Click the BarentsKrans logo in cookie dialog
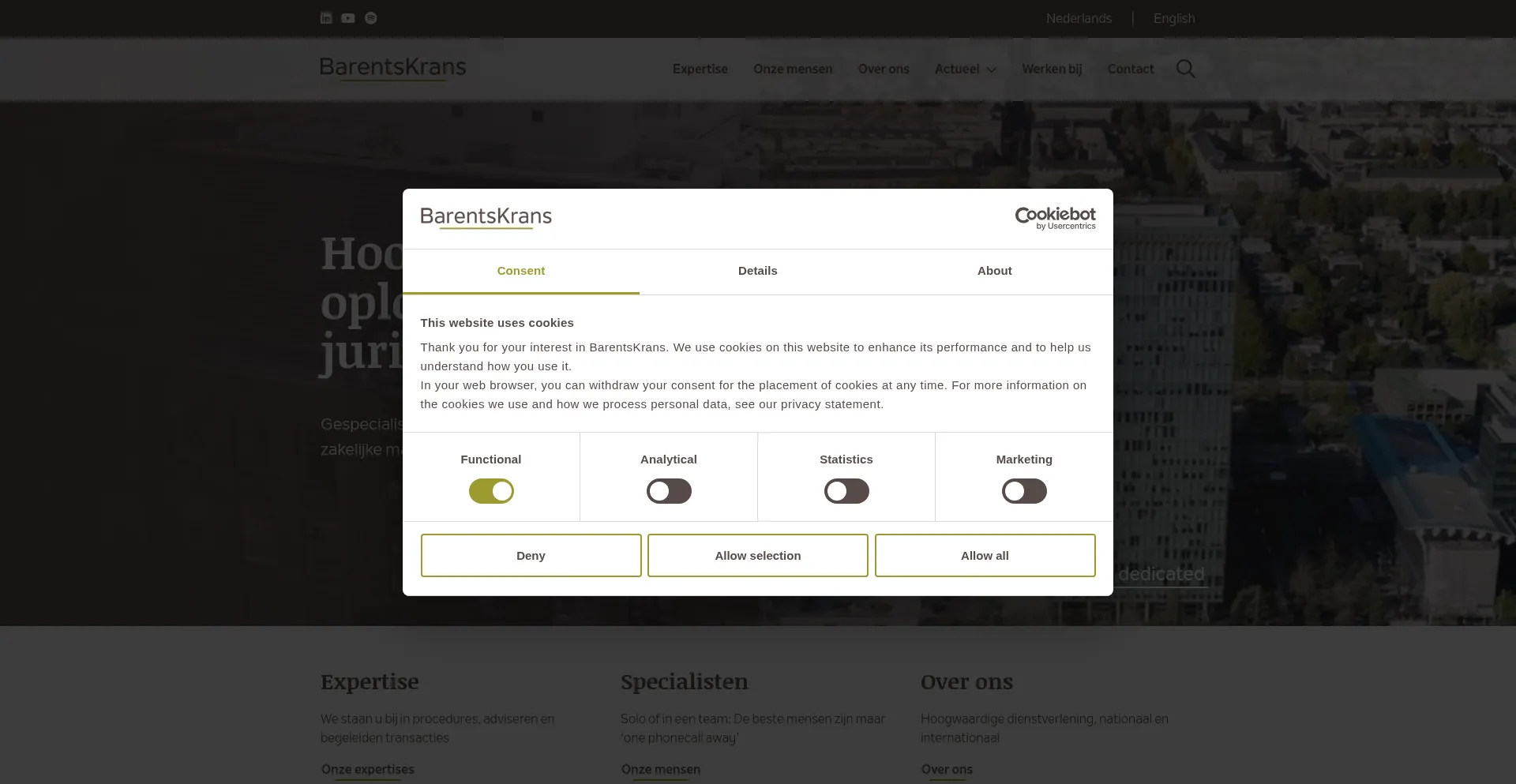1516x784 pixels. pyautogui.click(x=486, y=218)
